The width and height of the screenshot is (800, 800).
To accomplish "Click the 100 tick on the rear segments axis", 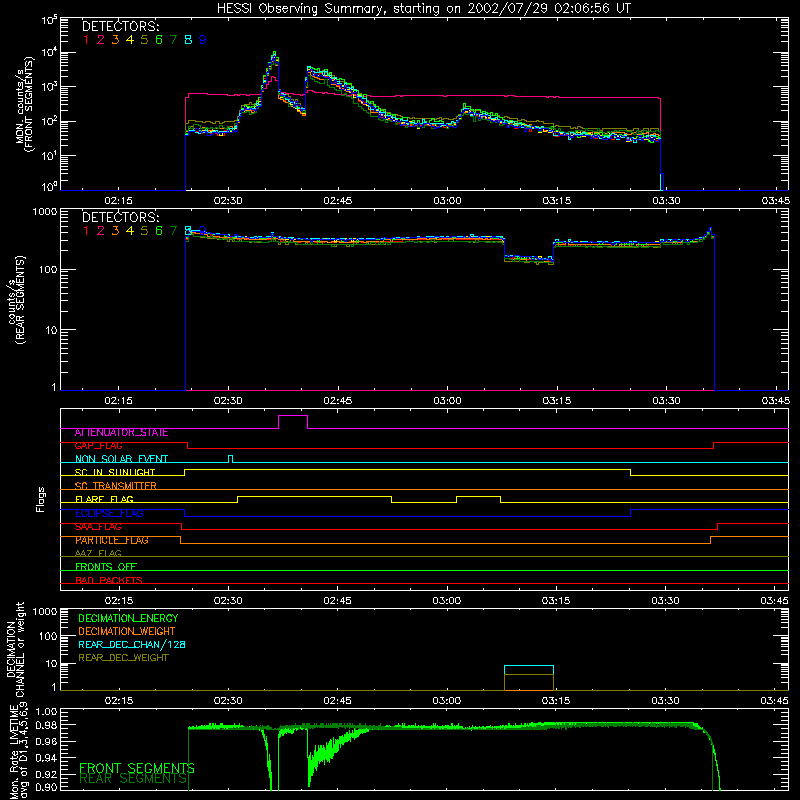I will [x=48, y=270].
